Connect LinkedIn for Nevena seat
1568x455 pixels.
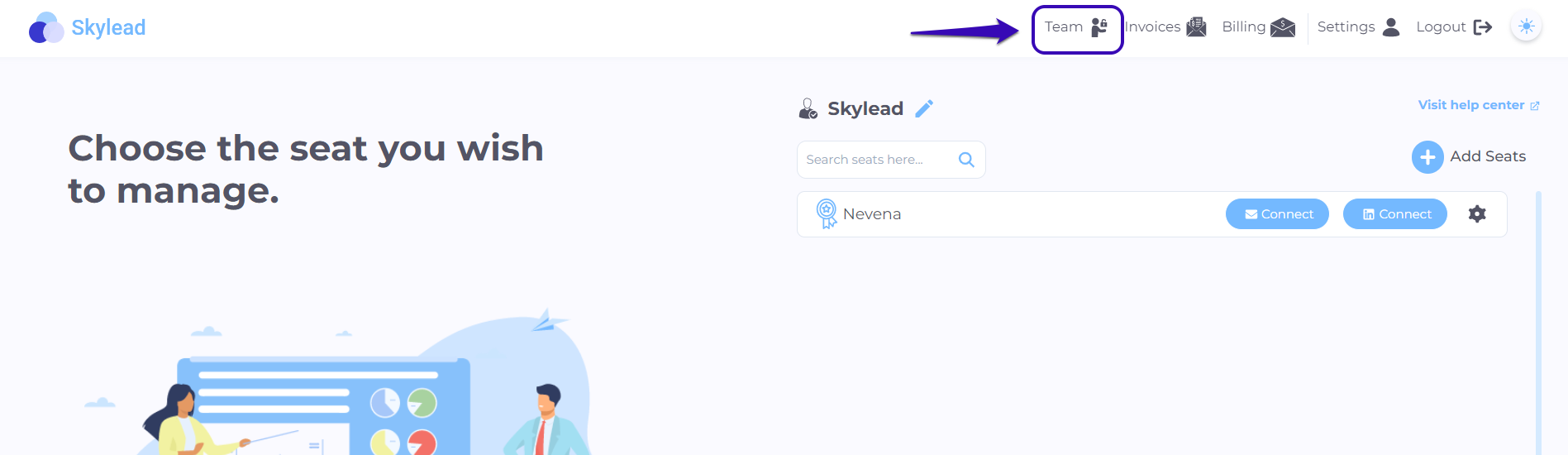pyautogui.click(x=1395, y=213)
